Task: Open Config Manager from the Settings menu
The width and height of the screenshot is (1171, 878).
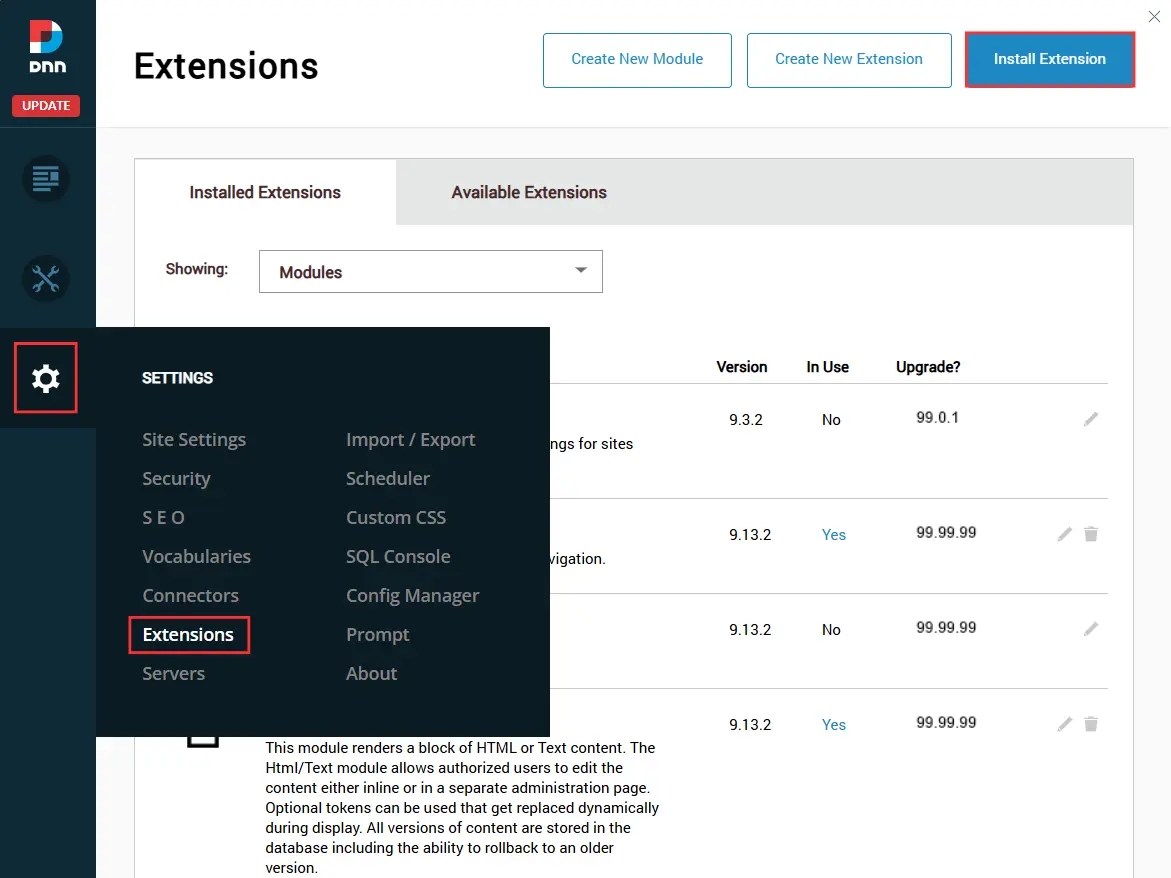Action: click(412, 595)
